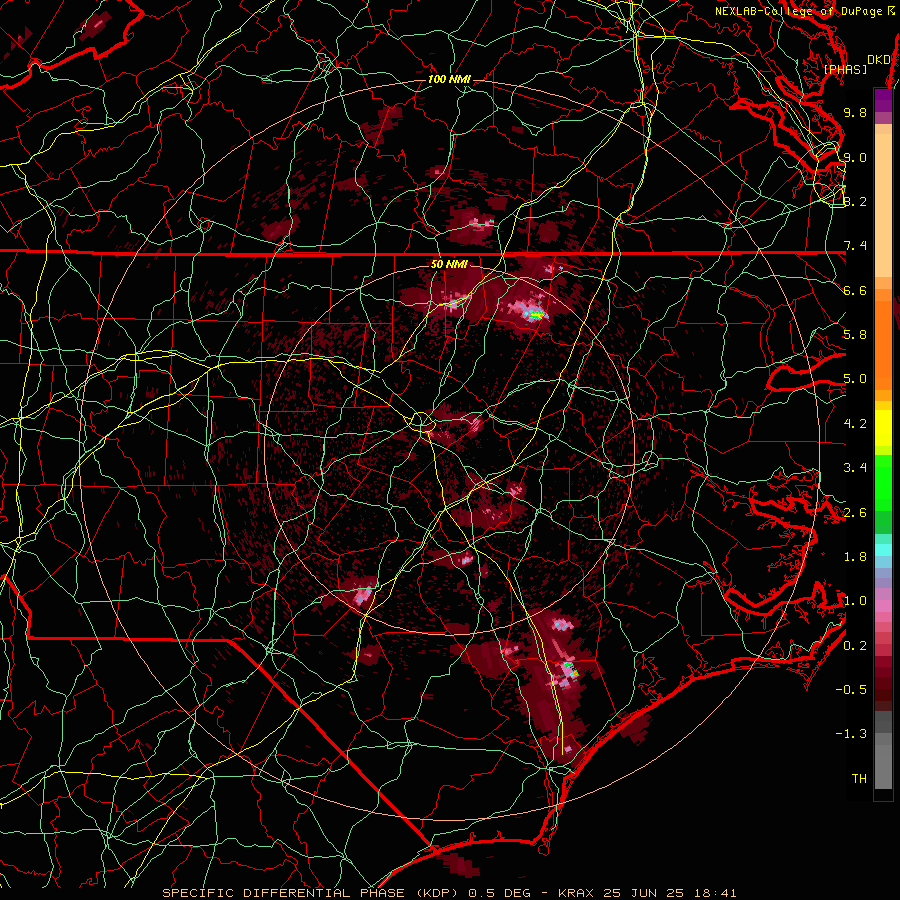The height and width of the screenshot is (900, 900).
Task: Click the 5.0 value on the color scale
Action: pos(855,379)
